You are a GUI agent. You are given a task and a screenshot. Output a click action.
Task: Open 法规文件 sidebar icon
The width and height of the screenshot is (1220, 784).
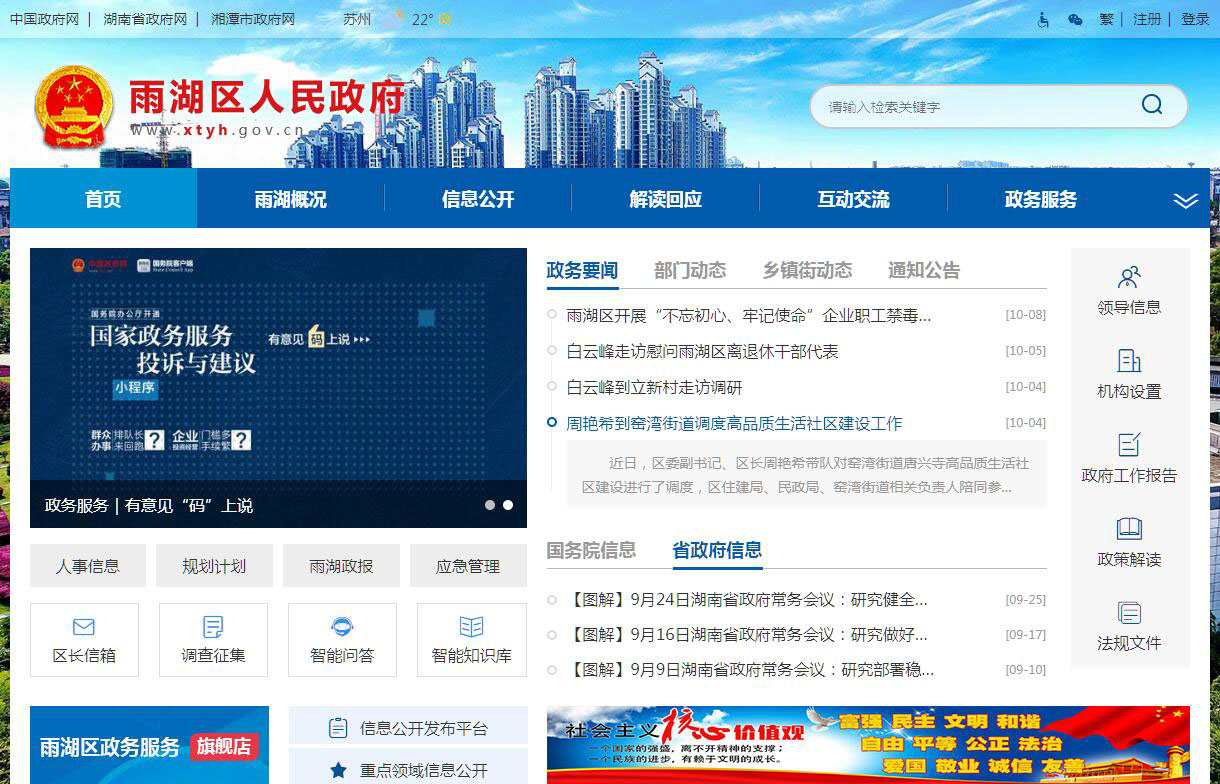click(1129, 613)
